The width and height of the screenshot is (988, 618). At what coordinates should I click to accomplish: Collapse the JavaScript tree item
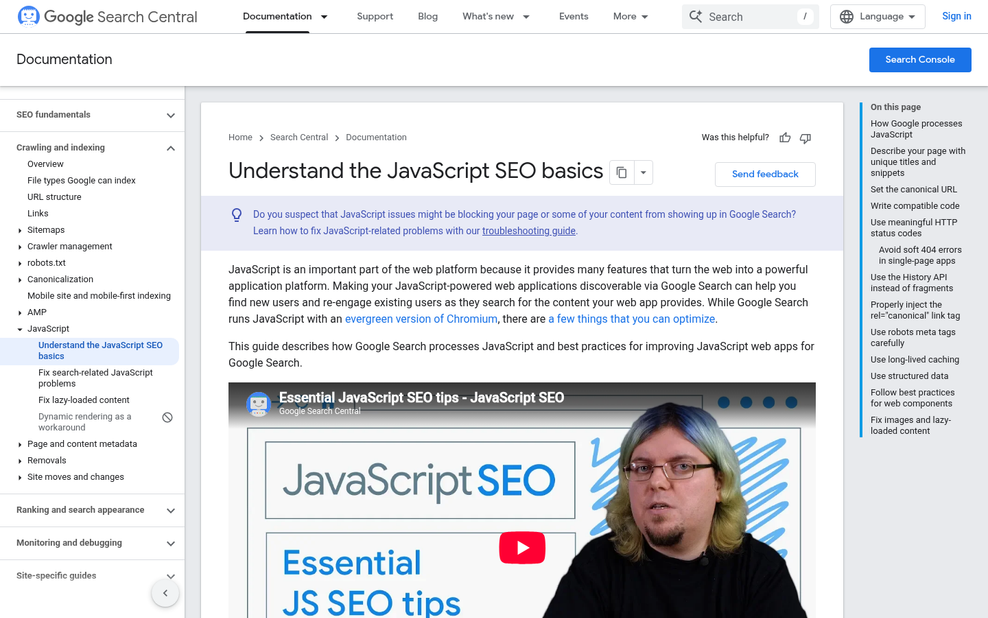click(20, 329)
